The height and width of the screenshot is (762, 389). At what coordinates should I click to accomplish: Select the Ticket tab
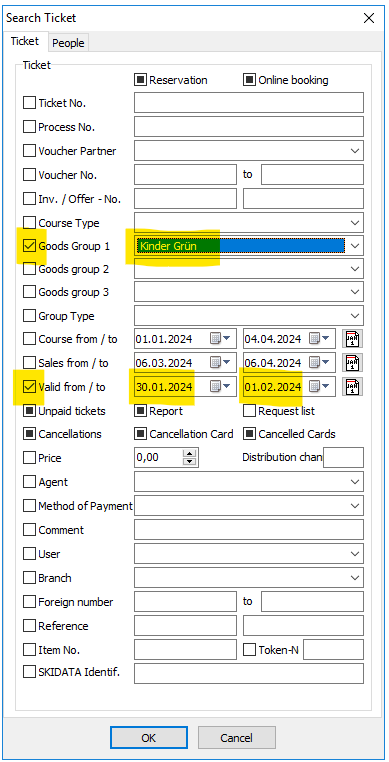pos(25,41)
